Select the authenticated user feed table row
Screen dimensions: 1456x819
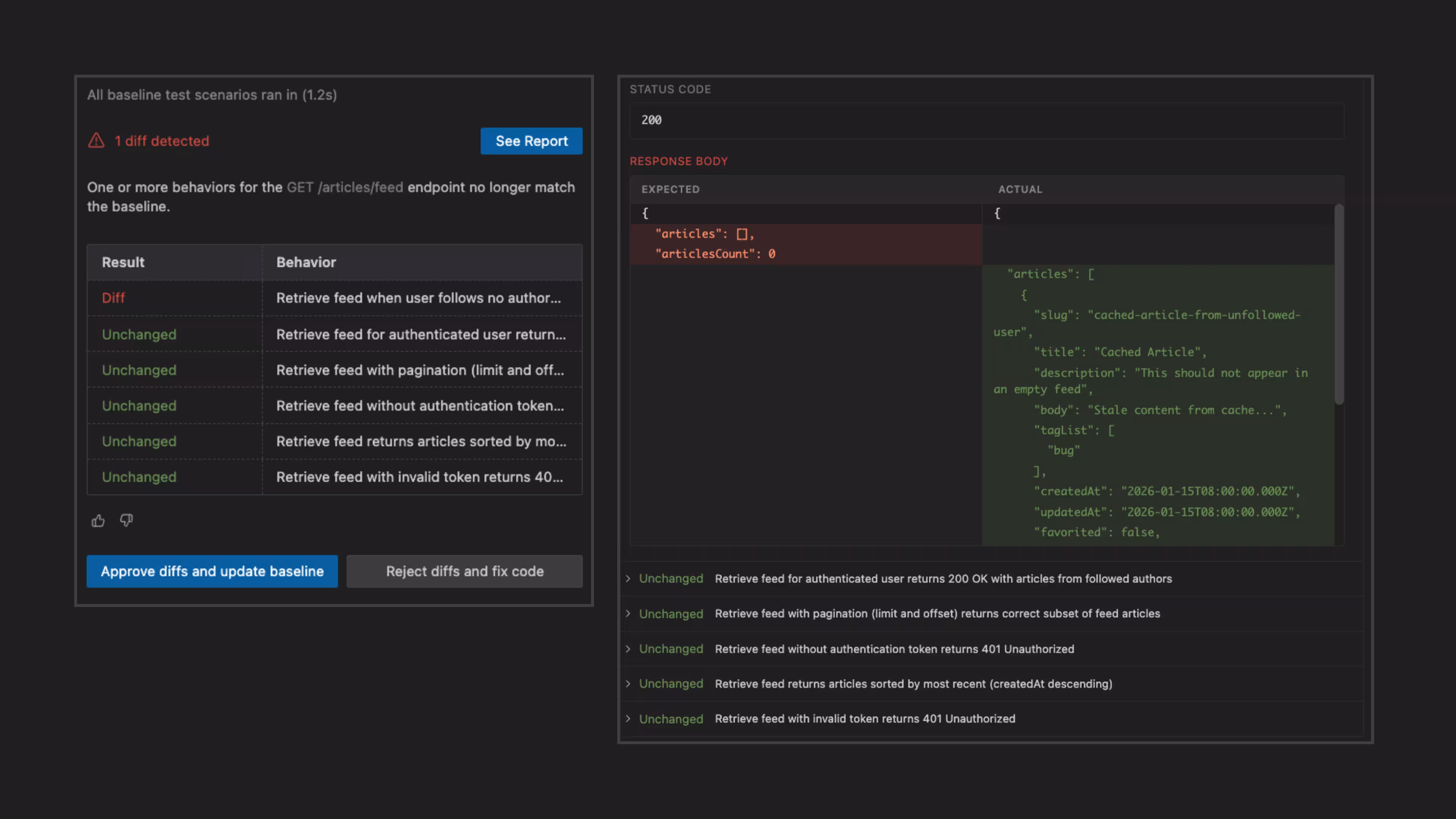[x=334, y=334]
